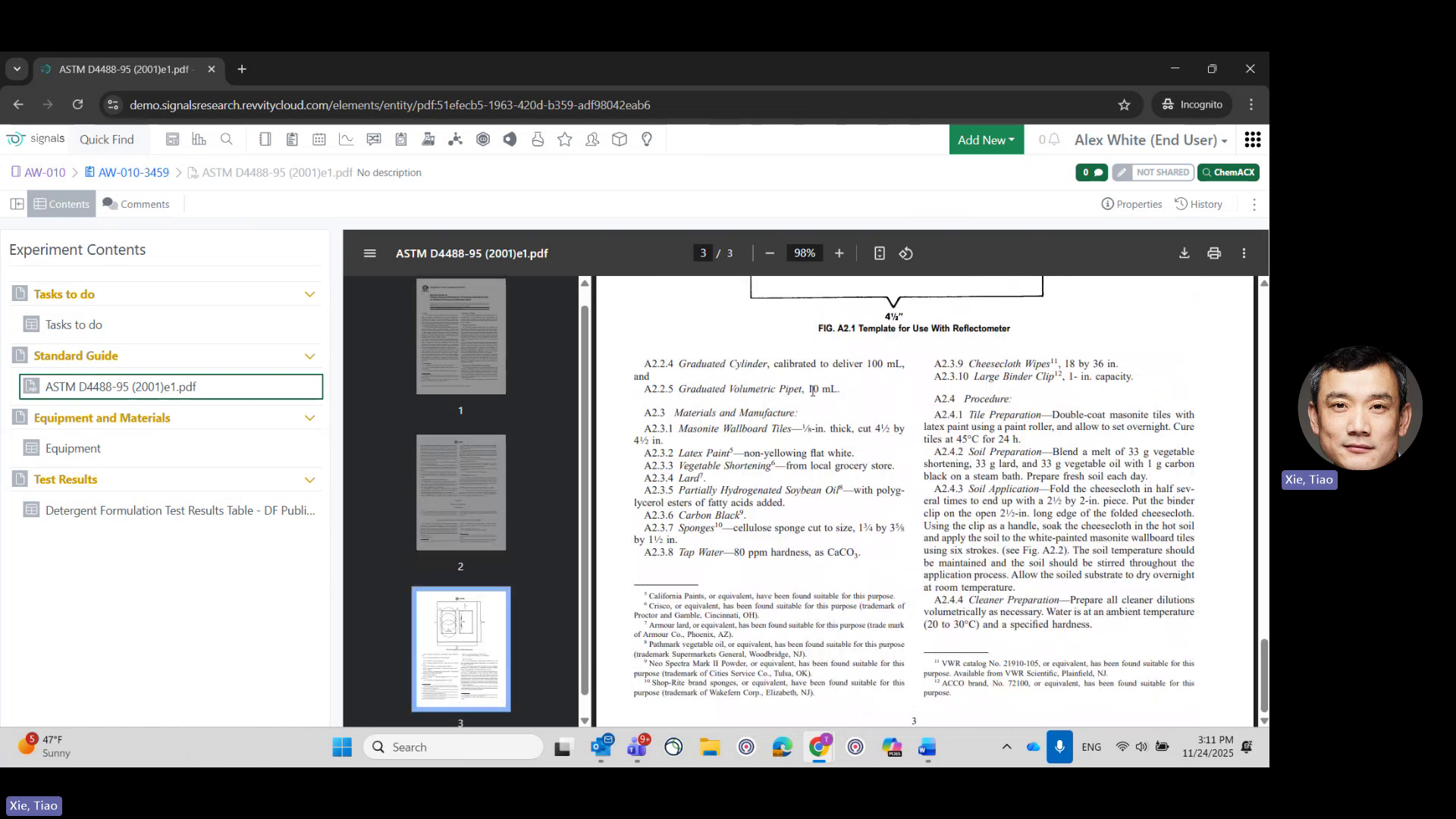
Task: Open the molecule structure search tool
Action: (456, 139)
